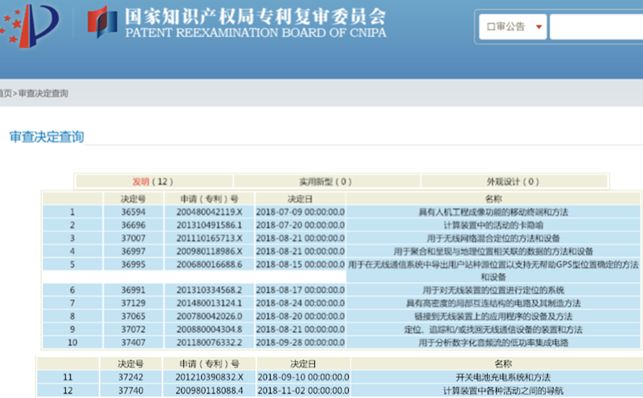Click application number 200880004304.8
This screenshot has height=398, width=643.
209,330
